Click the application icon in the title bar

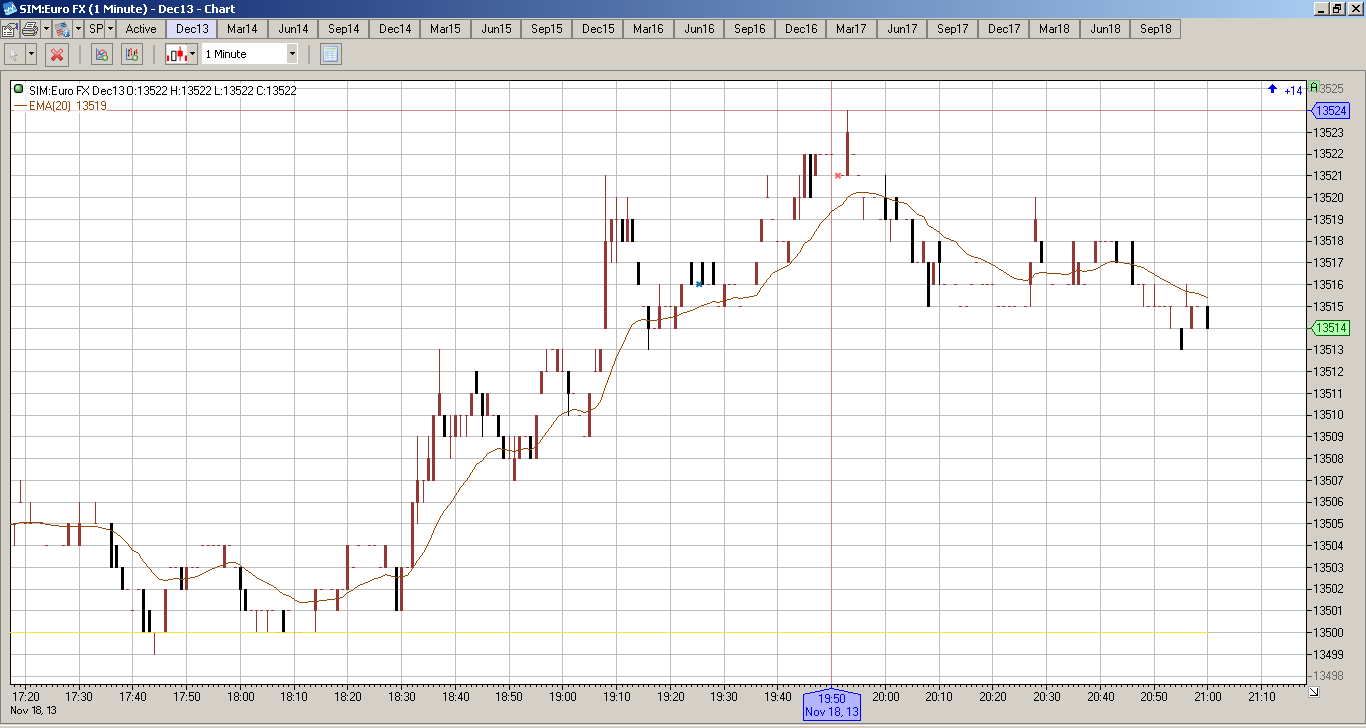(x=9, y=8)
